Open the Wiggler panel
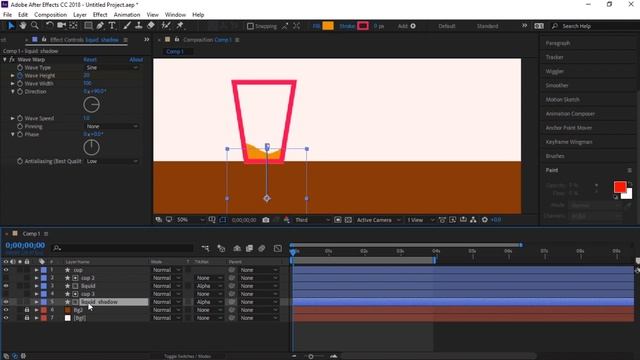 point(555,71)
